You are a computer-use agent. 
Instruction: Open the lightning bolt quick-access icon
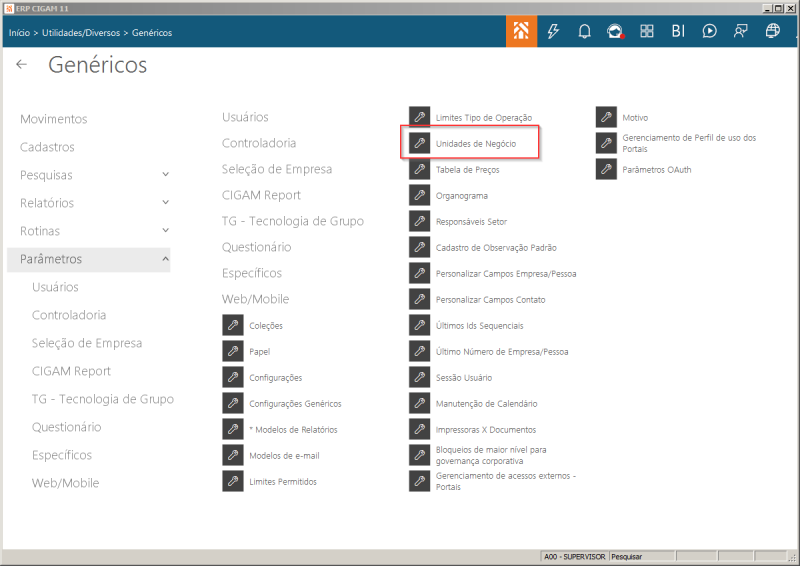click(553, 32)
